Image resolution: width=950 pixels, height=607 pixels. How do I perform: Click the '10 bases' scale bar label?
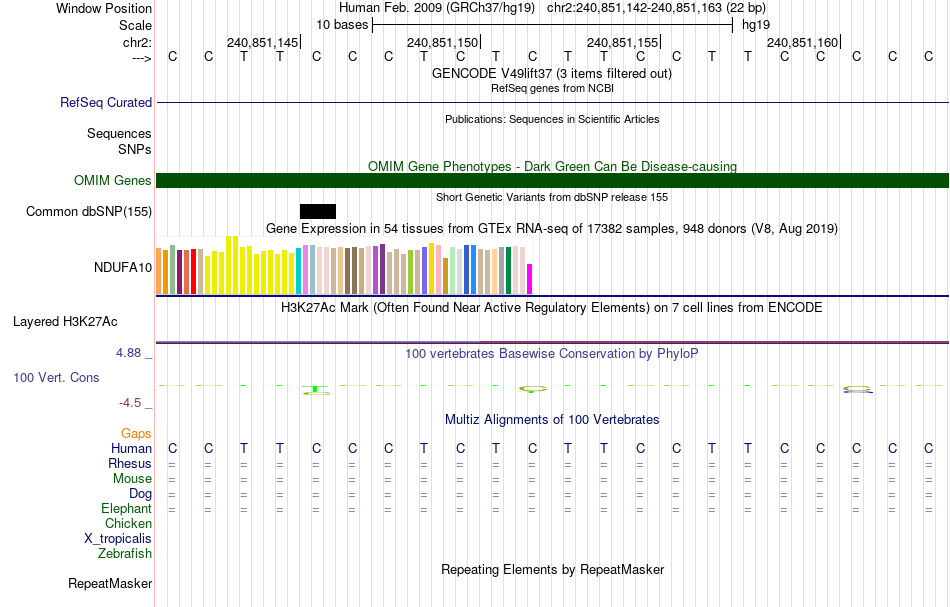(342, 25)
